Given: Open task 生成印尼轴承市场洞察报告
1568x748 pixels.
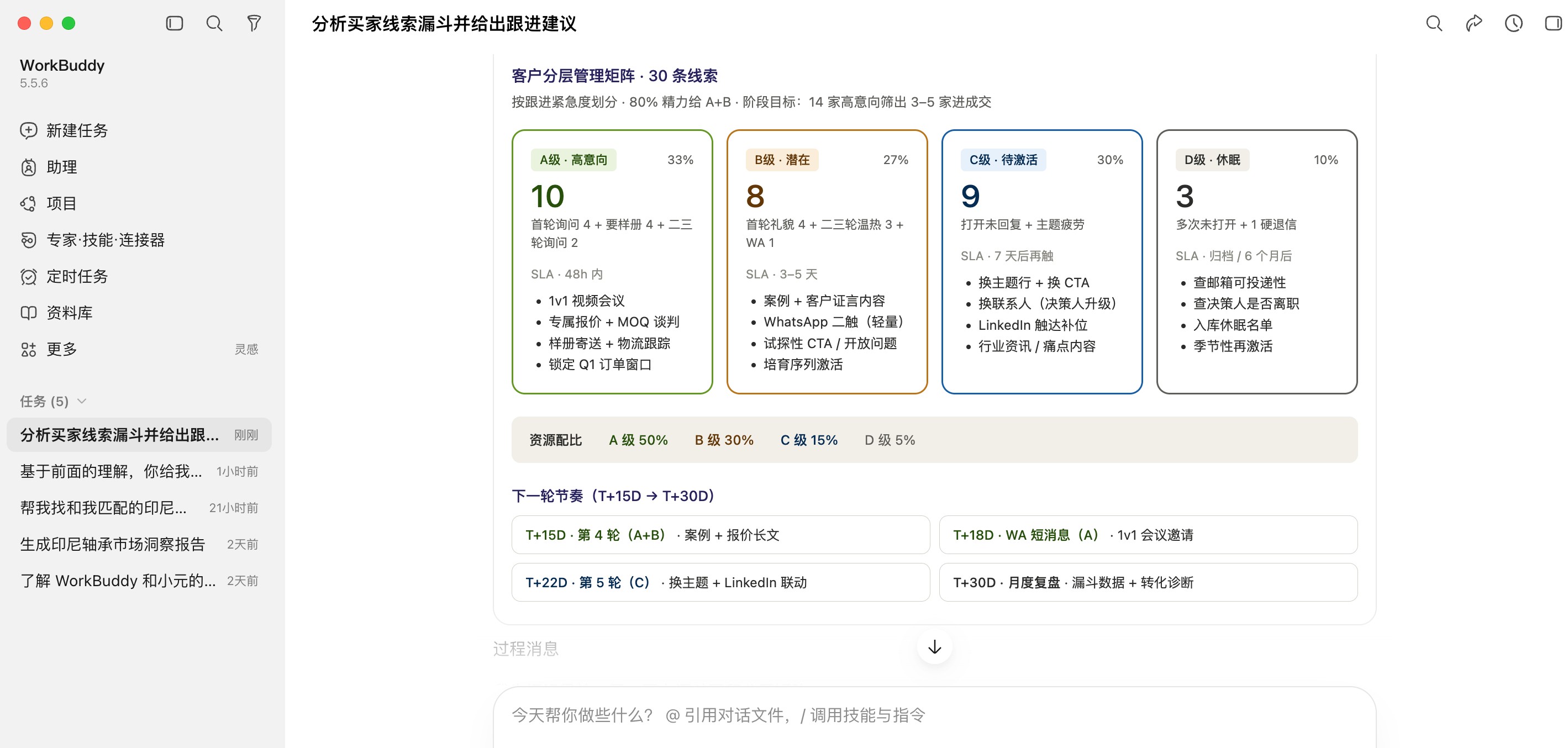Looking at the screenshot, I should point(139,544).
